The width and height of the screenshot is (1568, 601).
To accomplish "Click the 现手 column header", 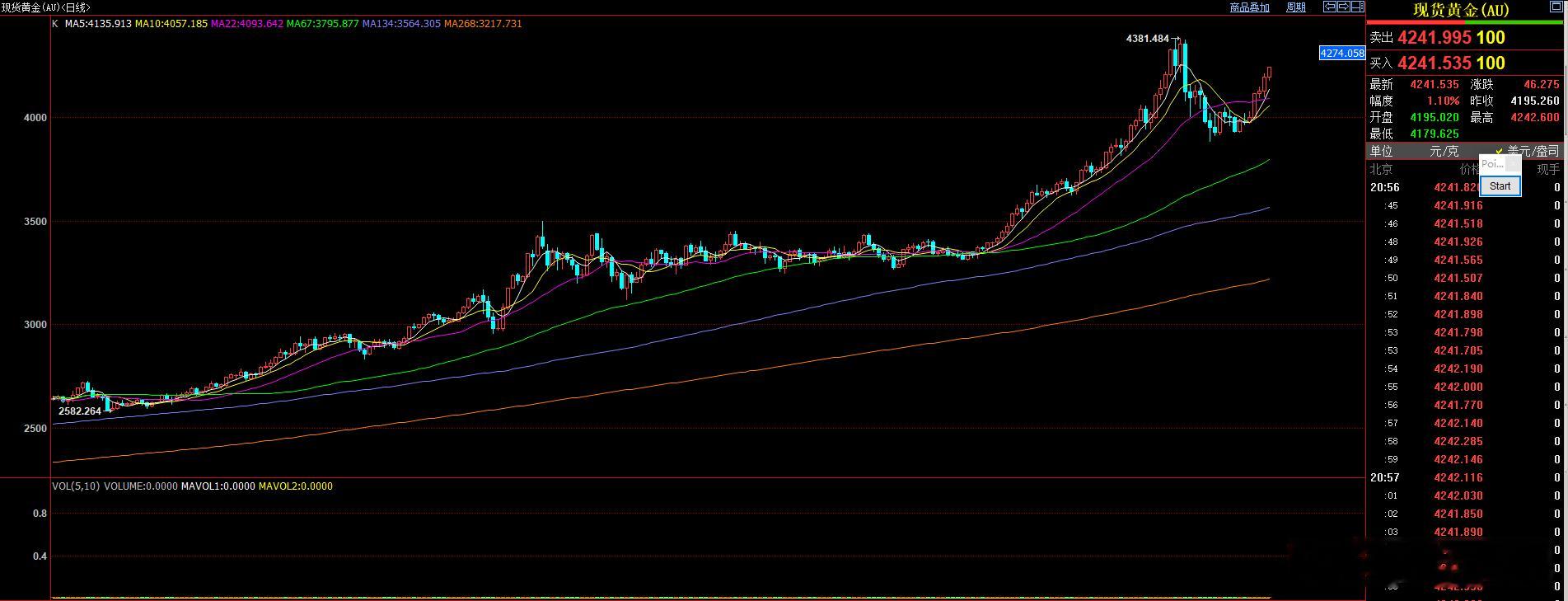I will point(1548,169).
